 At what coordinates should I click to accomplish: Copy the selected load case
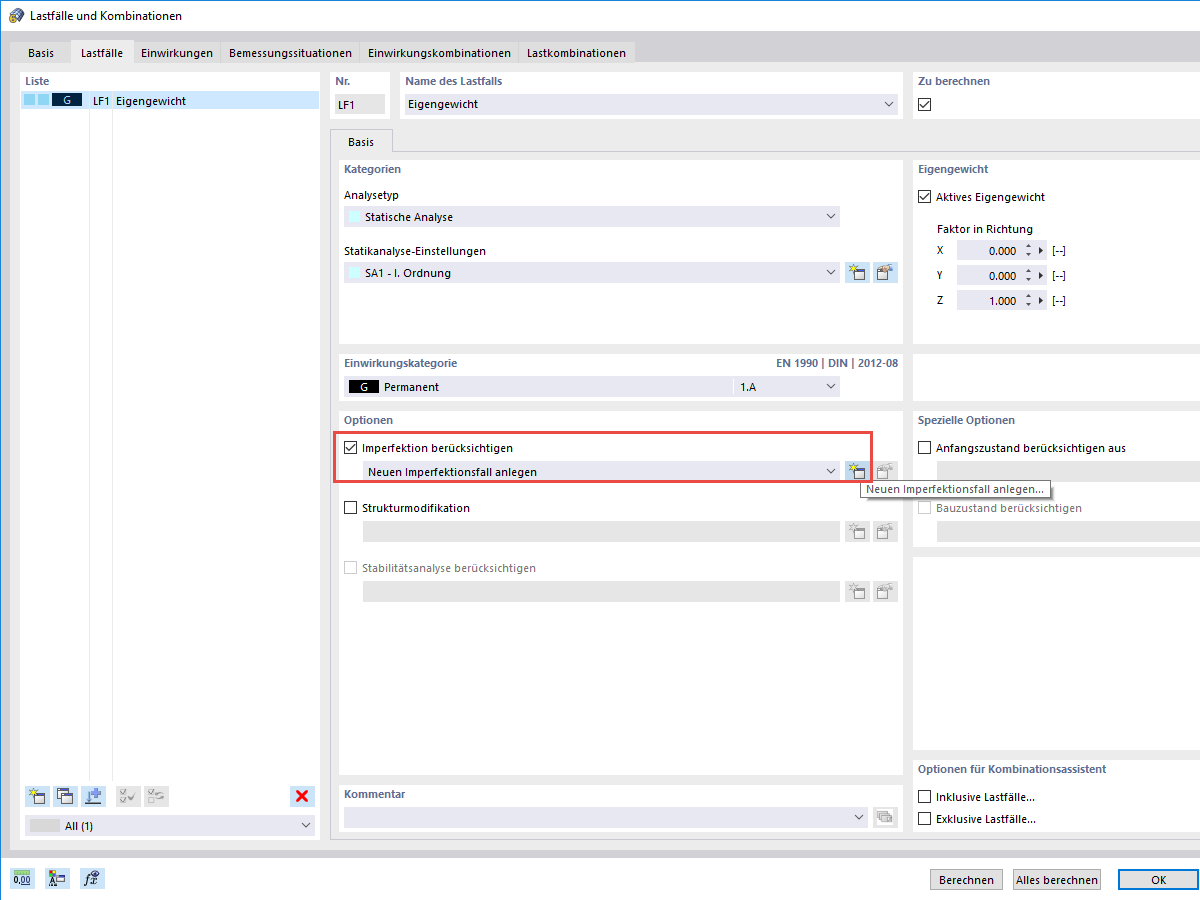(65, 796)
